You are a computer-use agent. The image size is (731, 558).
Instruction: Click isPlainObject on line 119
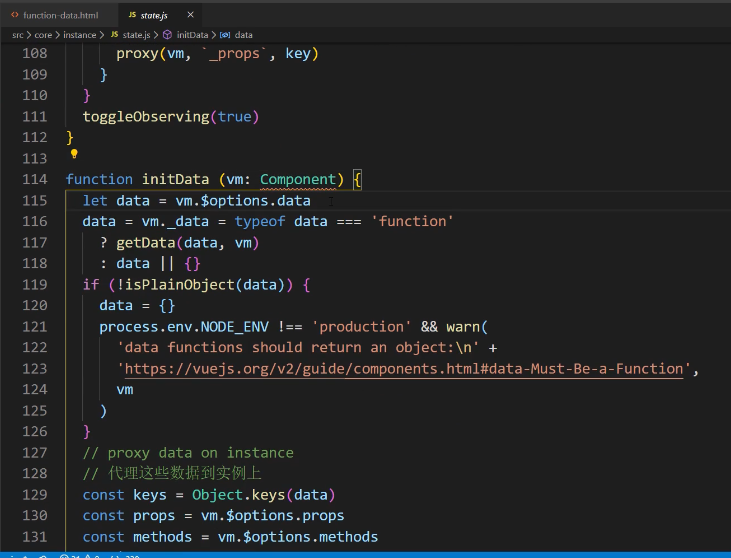tap(179, 284)
